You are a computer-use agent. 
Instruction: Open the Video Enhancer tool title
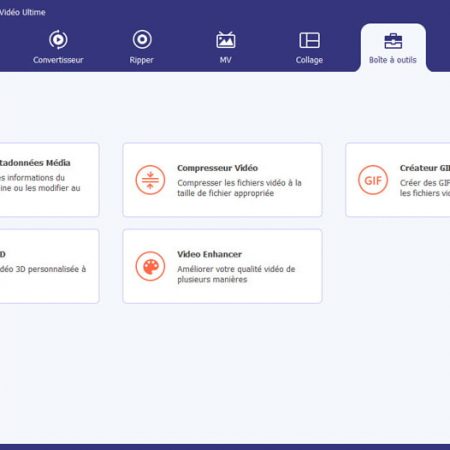209,254
